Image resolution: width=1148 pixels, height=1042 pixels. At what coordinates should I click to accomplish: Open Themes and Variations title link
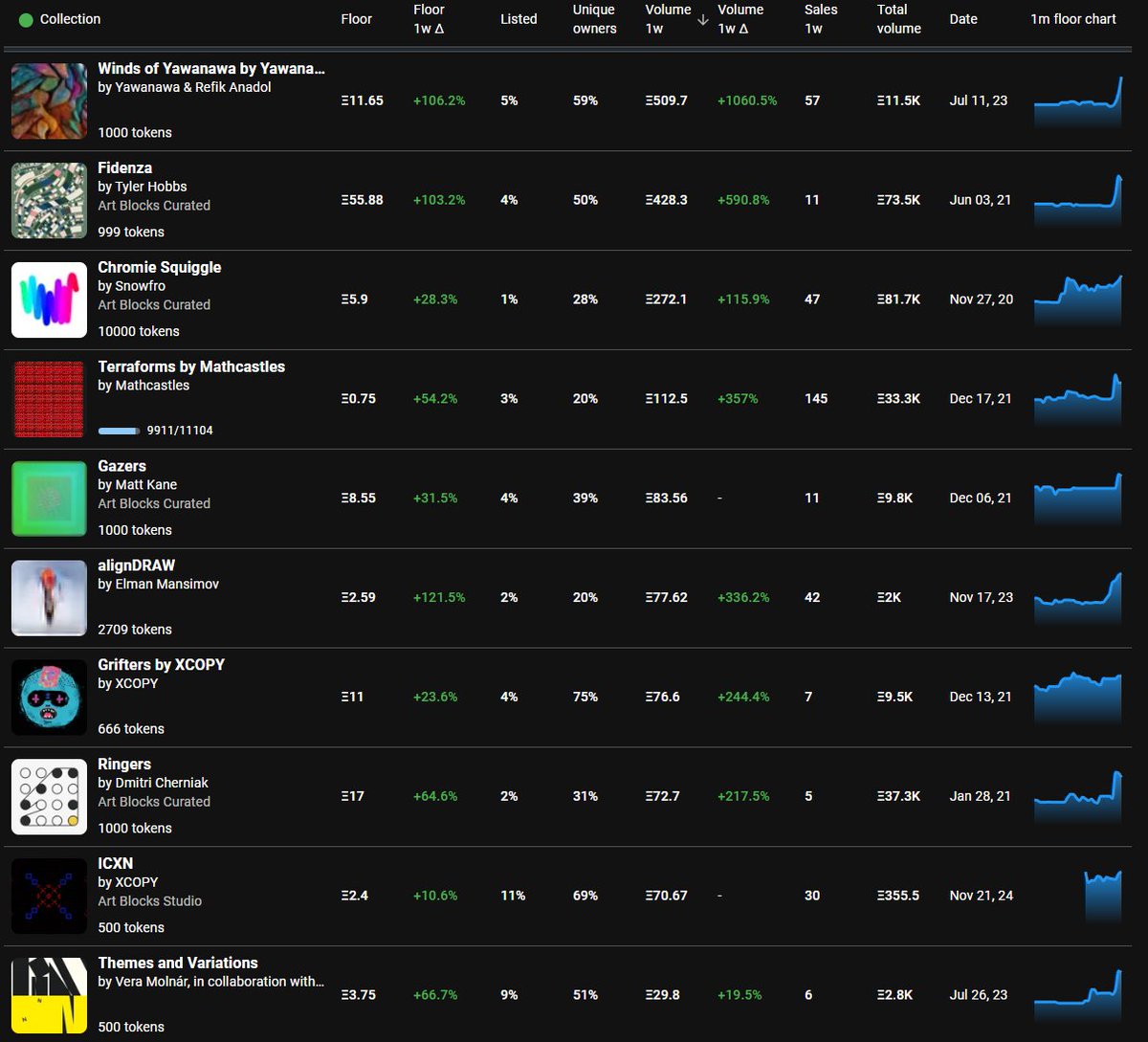(x=178, y=964)
